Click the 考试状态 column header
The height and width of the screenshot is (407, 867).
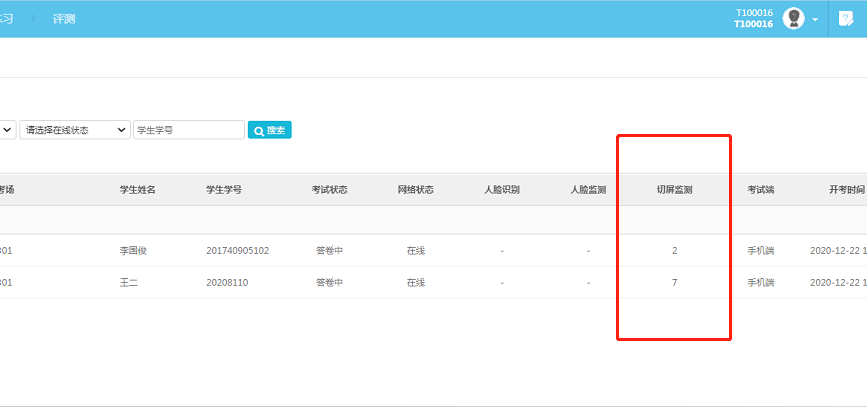point(329,190)
